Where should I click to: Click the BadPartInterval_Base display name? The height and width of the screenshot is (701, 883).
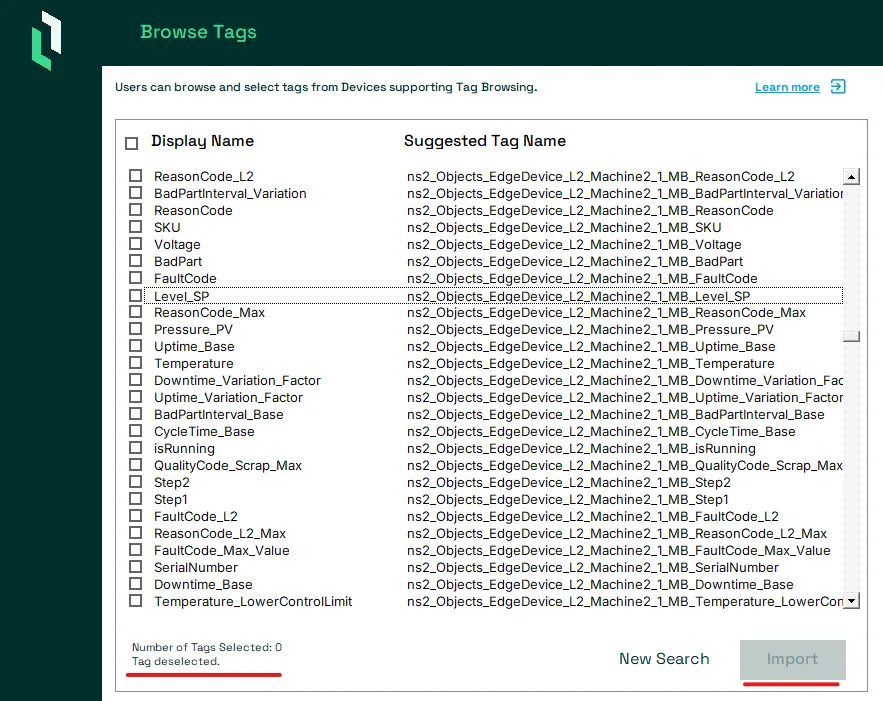coord(218,414)
